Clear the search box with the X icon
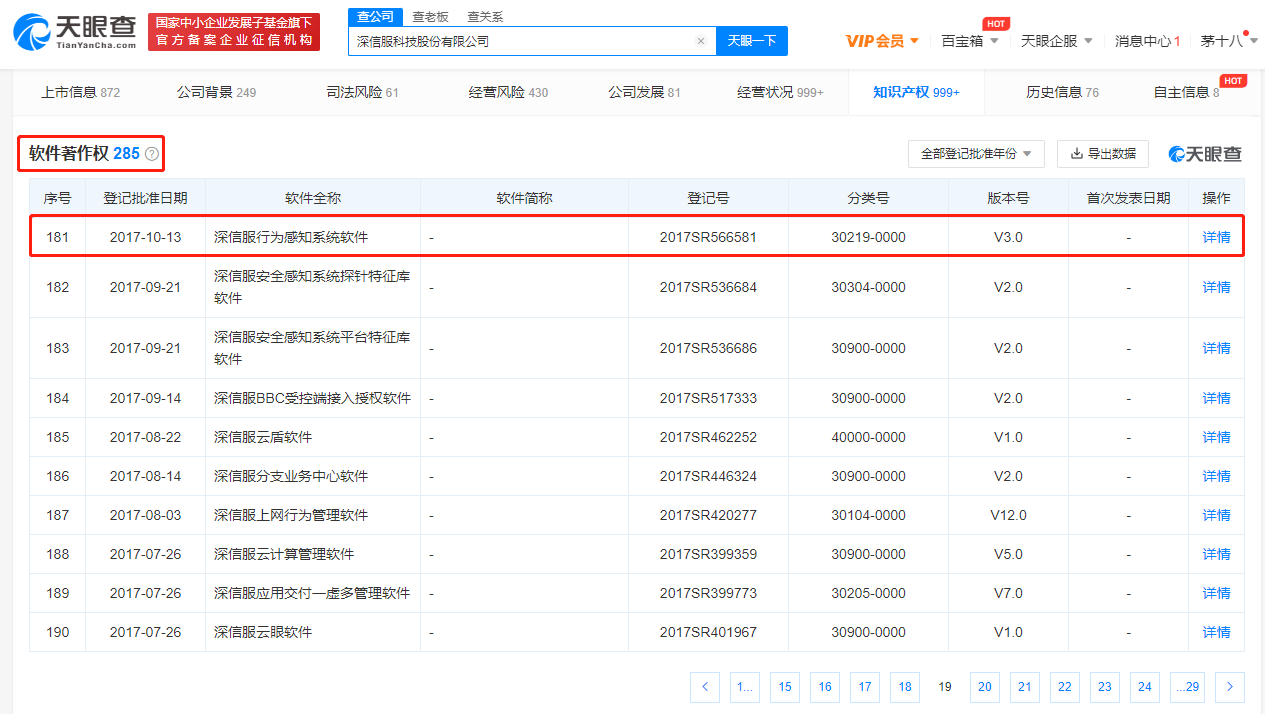1265x714 pixels. 701,41
